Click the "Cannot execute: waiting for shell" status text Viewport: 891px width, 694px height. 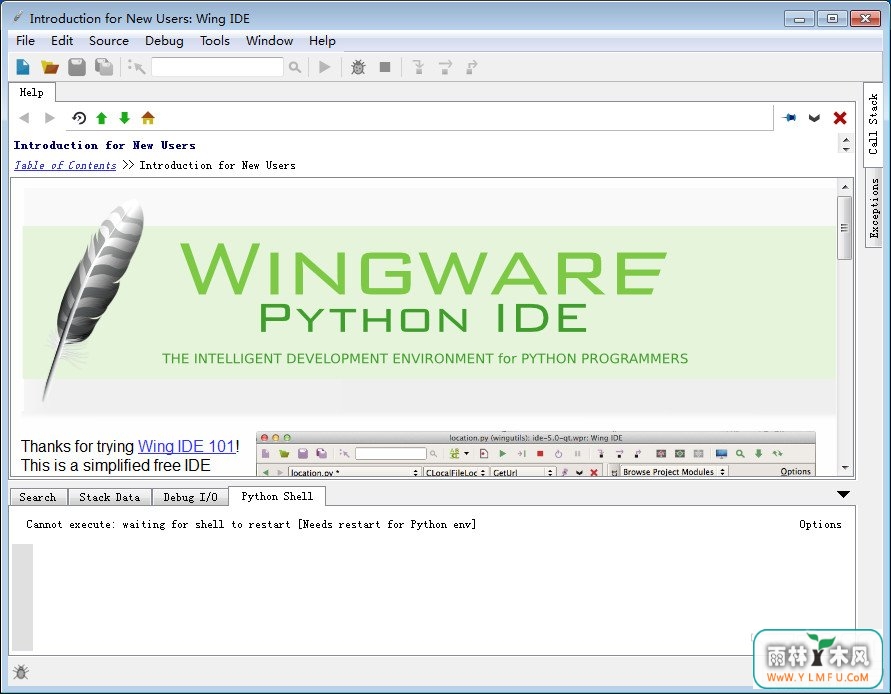[x=251, y=525]
